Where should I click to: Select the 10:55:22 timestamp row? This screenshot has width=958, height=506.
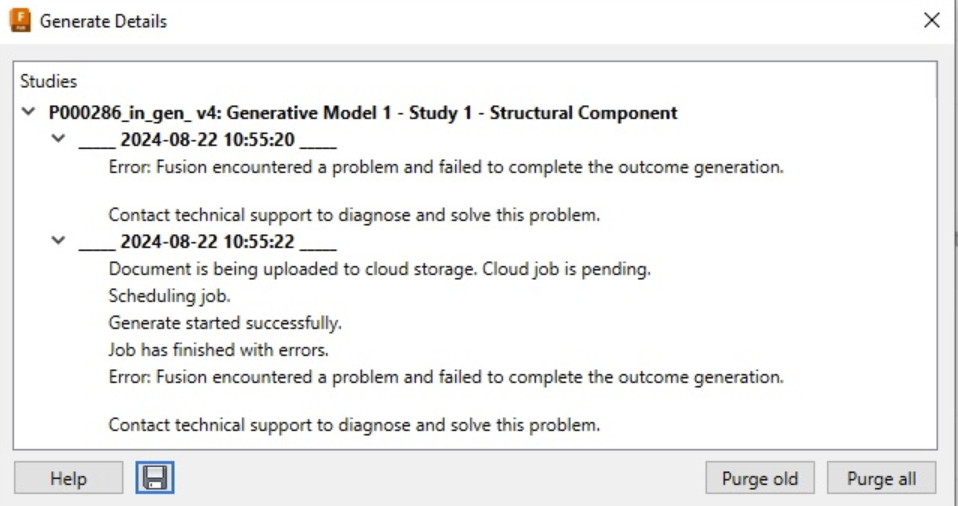coord(208,243)
